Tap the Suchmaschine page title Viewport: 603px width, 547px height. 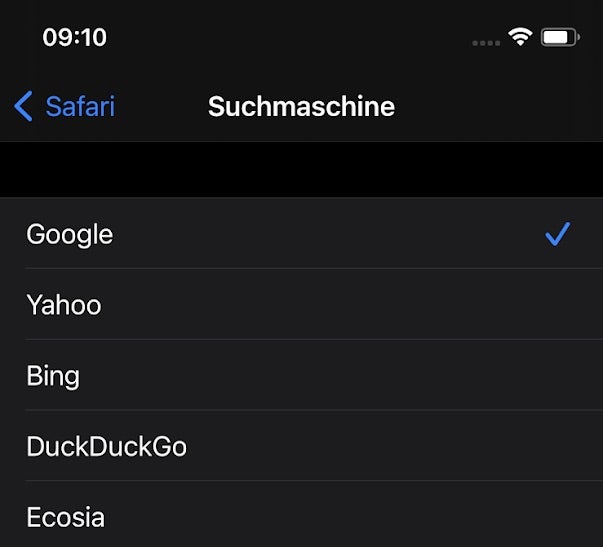click(301, 106)
